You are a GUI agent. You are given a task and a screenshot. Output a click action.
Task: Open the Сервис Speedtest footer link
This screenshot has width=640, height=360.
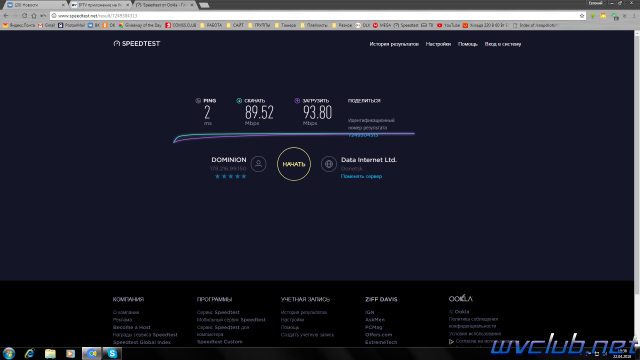point(218,312)
